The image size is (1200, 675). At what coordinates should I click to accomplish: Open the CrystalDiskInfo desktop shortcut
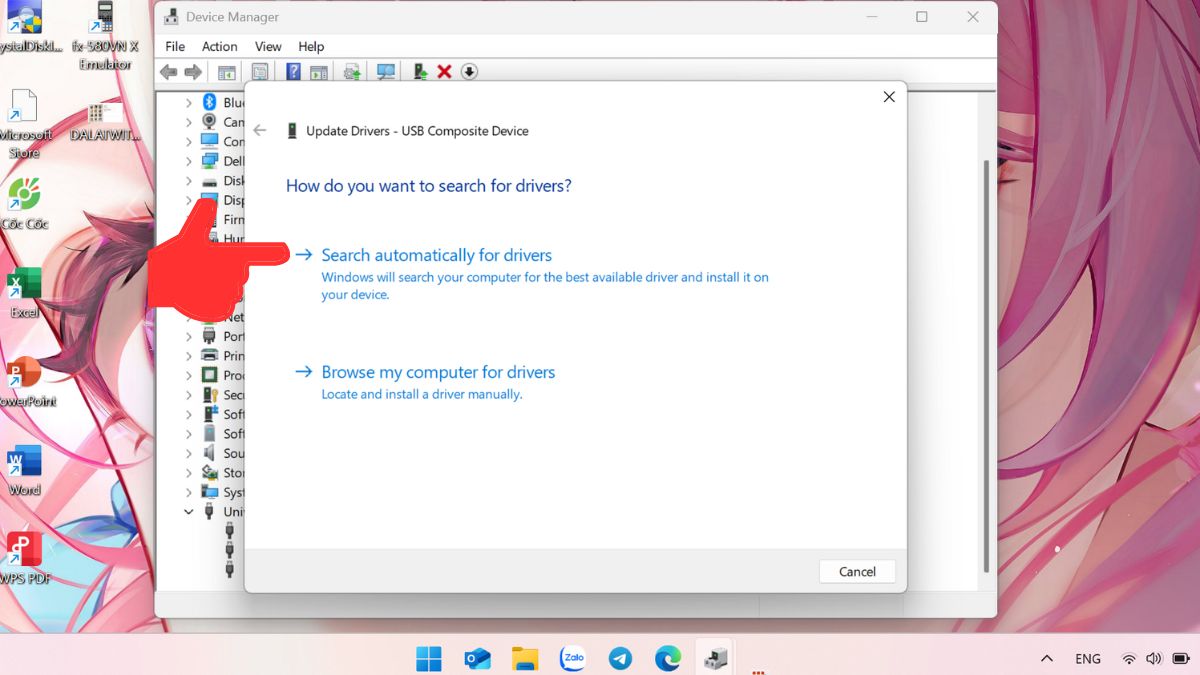coord(24,28)
